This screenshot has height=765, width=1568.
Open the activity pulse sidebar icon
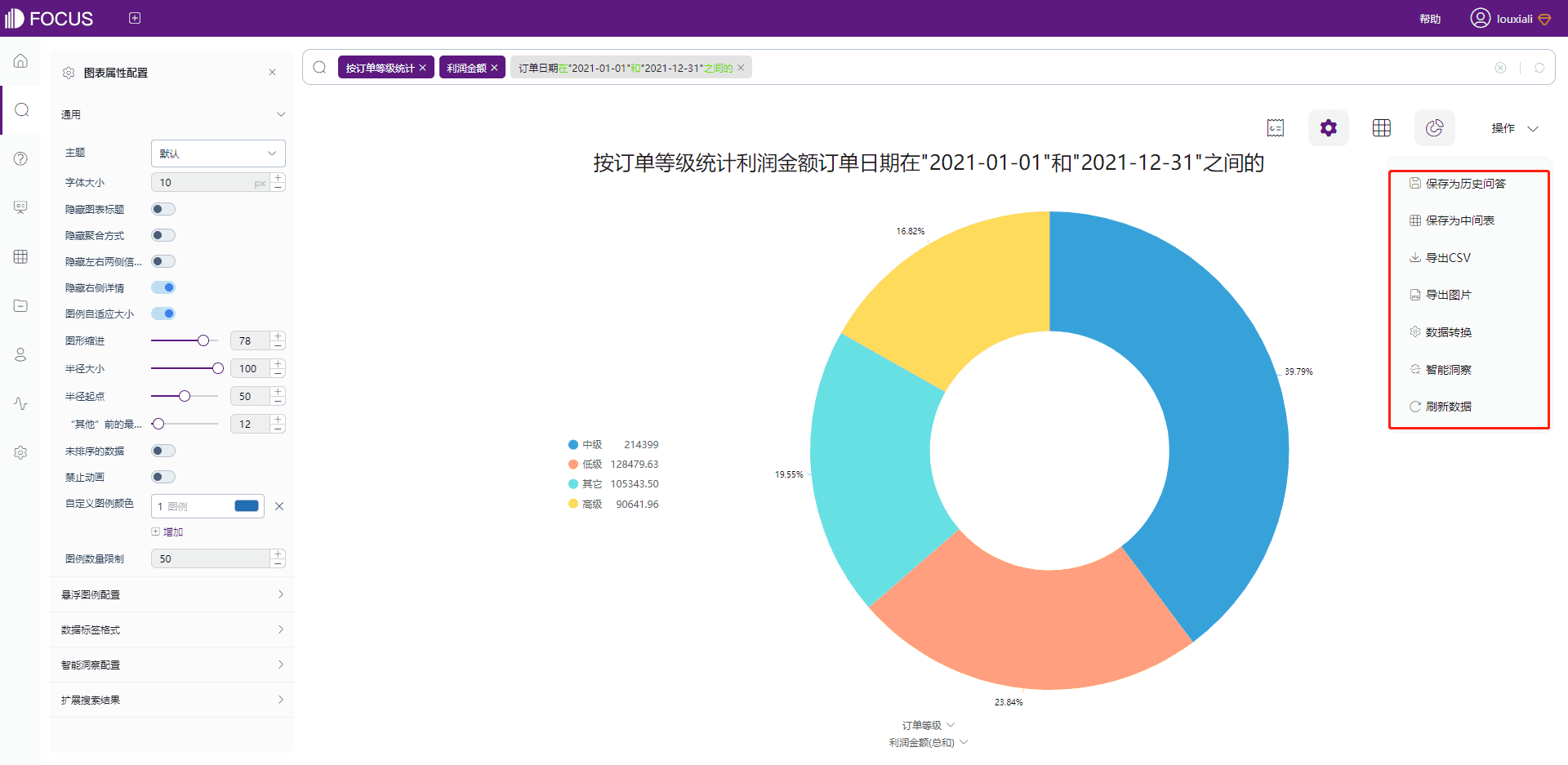click(x=21, y=403)
